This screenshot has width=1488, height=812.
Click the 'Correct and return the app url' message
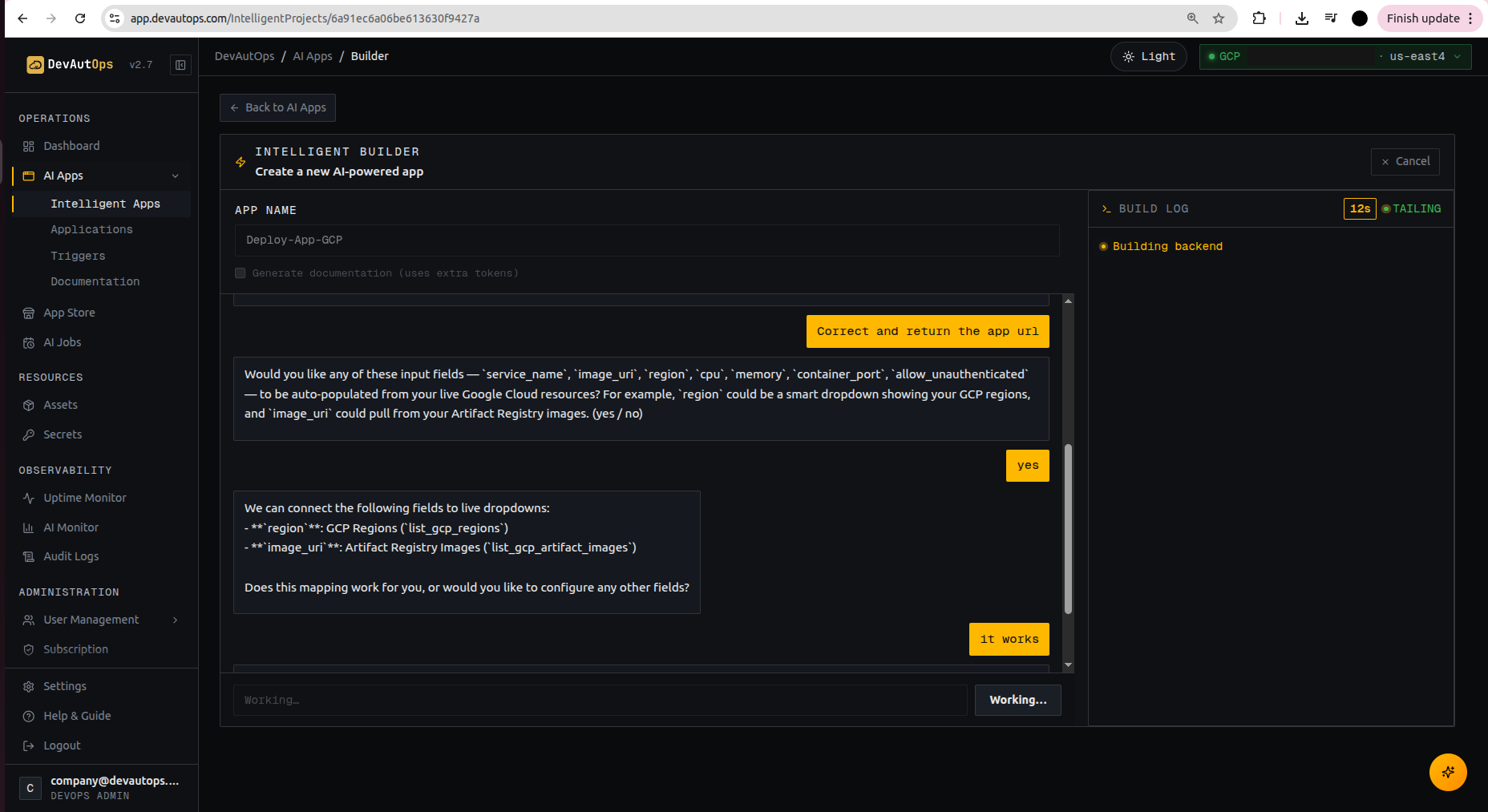tap(928, 331)
